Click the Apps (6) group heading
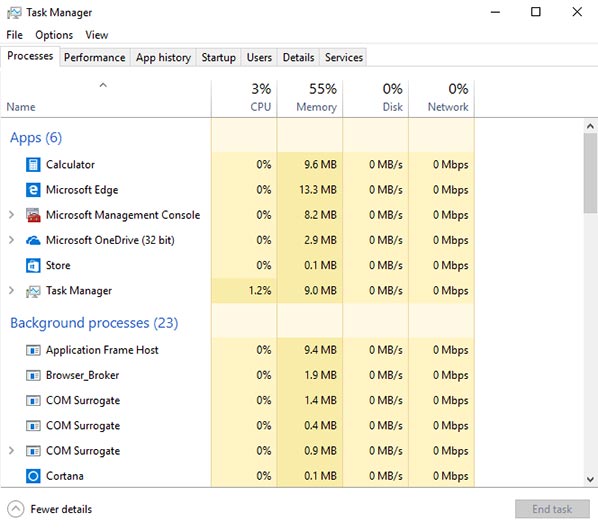Image resolution: width=598 pixels, height=531 pixels. [36, 138]
